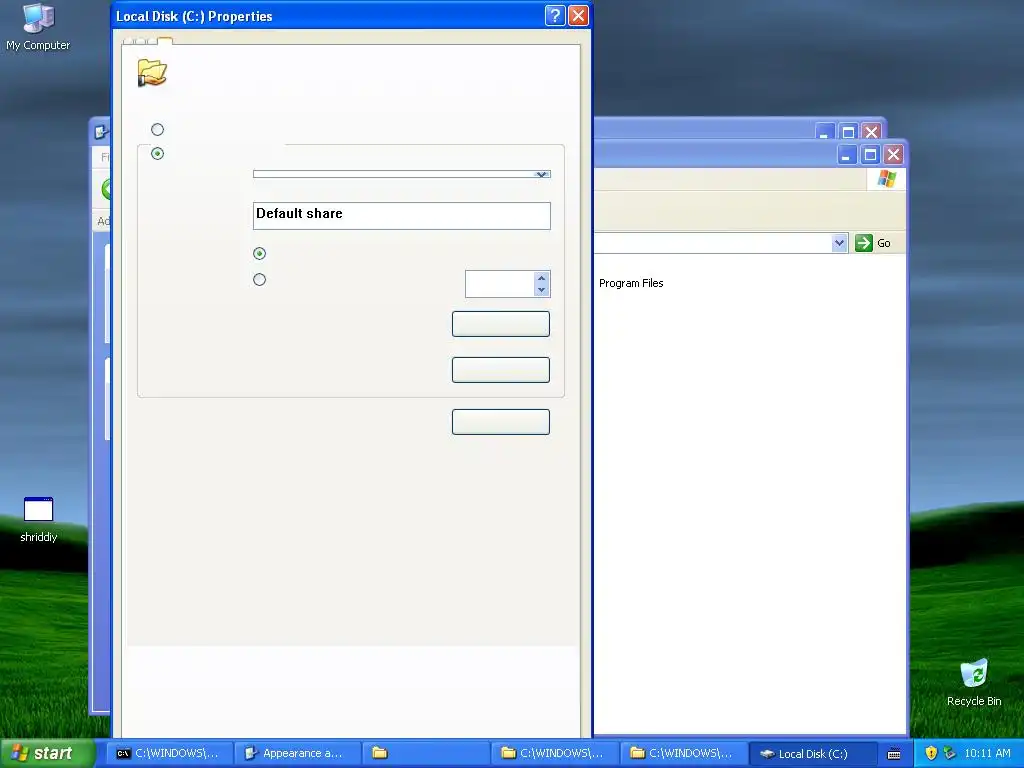The height and width of the screenshot is (768, 1024).
Task: Click the Go button in the Explorer window
Action: [x=873, y=243]
